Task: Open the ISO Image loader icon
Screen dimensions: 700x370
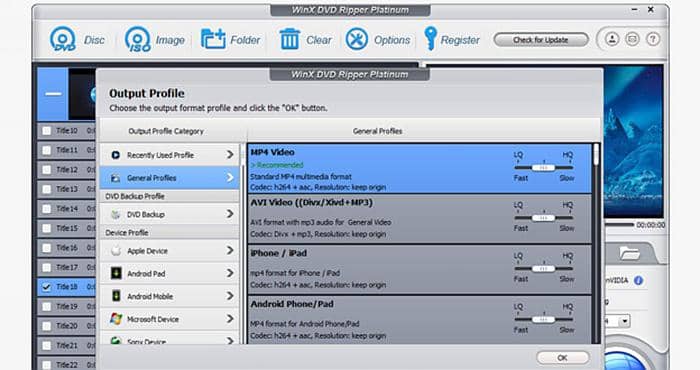Action: click(x=138, y=39)
